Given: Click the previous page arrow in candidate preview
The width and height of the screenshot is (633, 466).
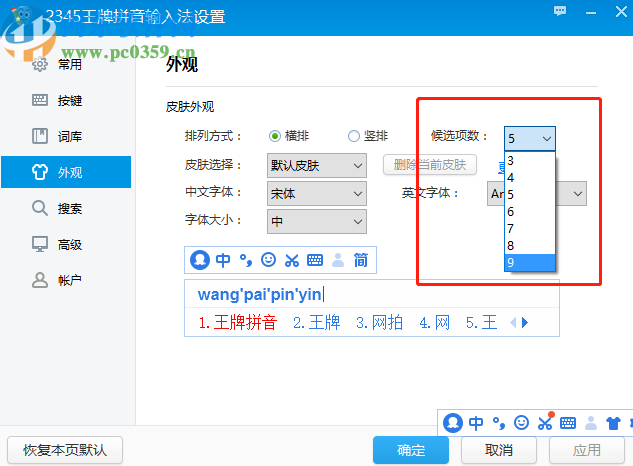Looking at the screenshot, I should point(513,323).
